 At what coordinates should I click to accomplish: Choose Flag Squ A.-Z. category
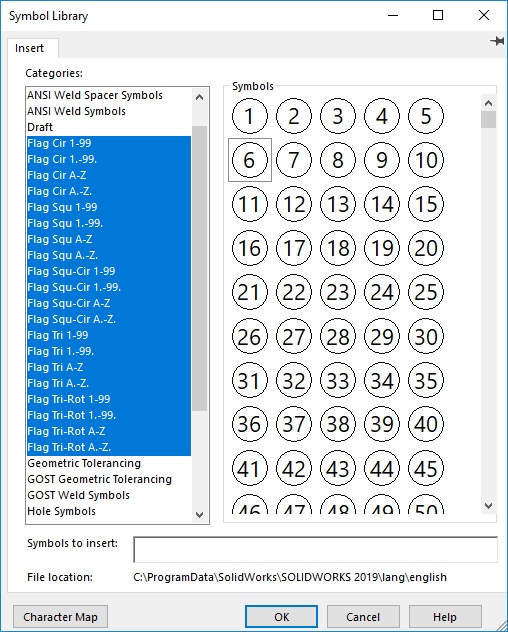tap(109, 255)
